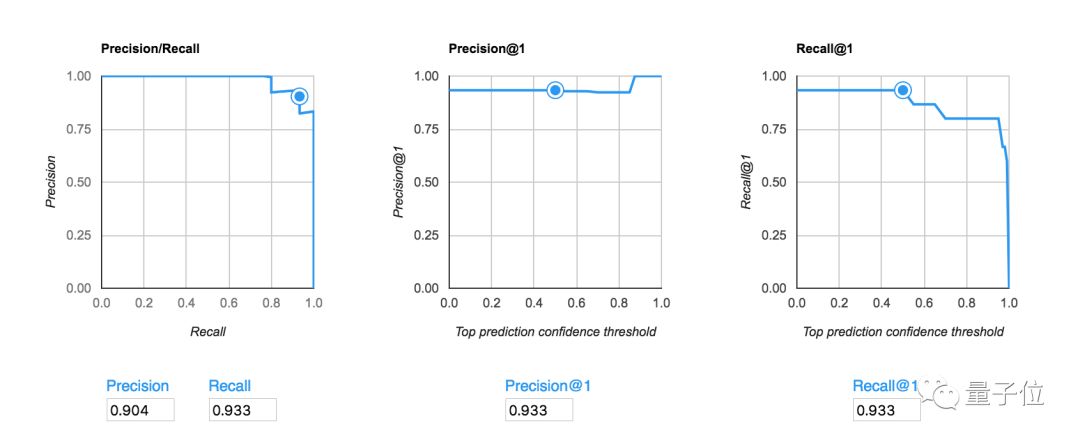1080x441 pixels.
Task: Click the 量子位 watermark text
Action: [x=1006, y=395]
